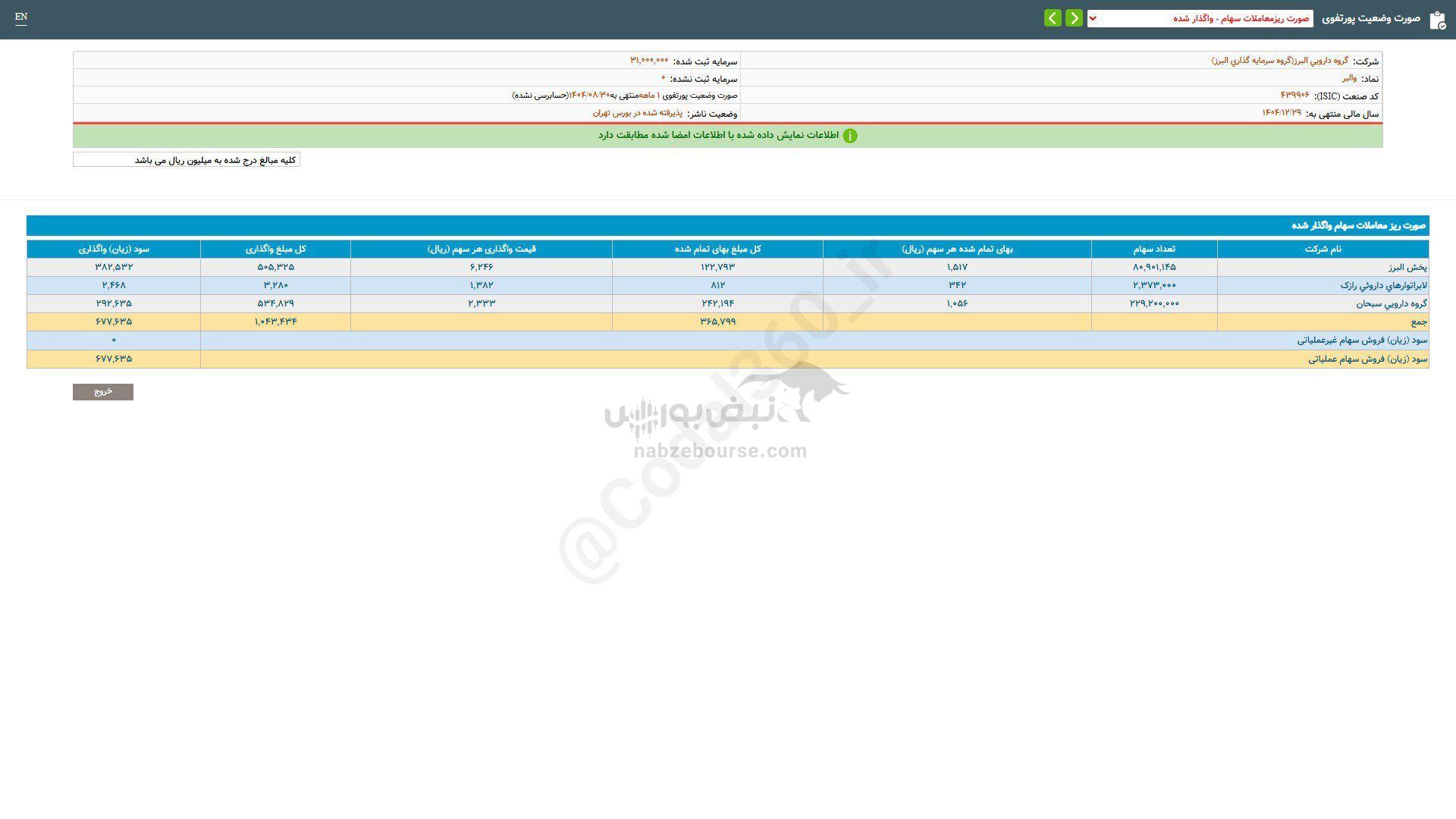1456x819 pixels.
Task: Click the green right-arrow navigation button
Action: tap(1074, 18)
